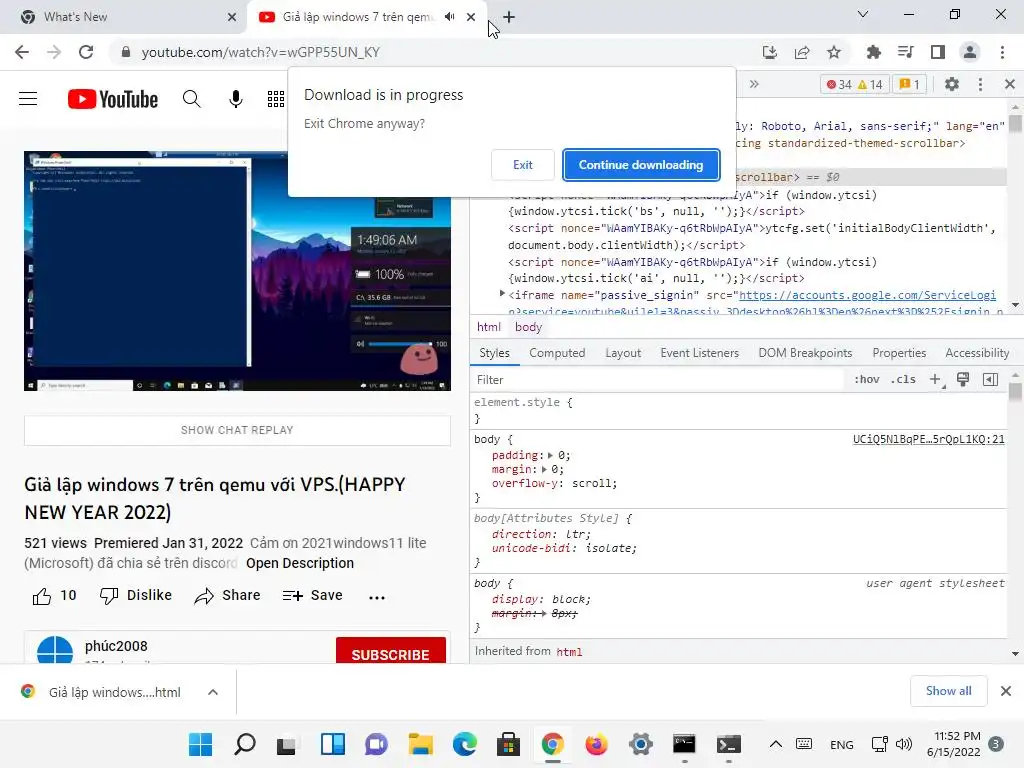Close the DevTools panel
Image resolution: width=1024 pixels, height=768 pixels.
pyautogui.click(x=1010, y=84)
